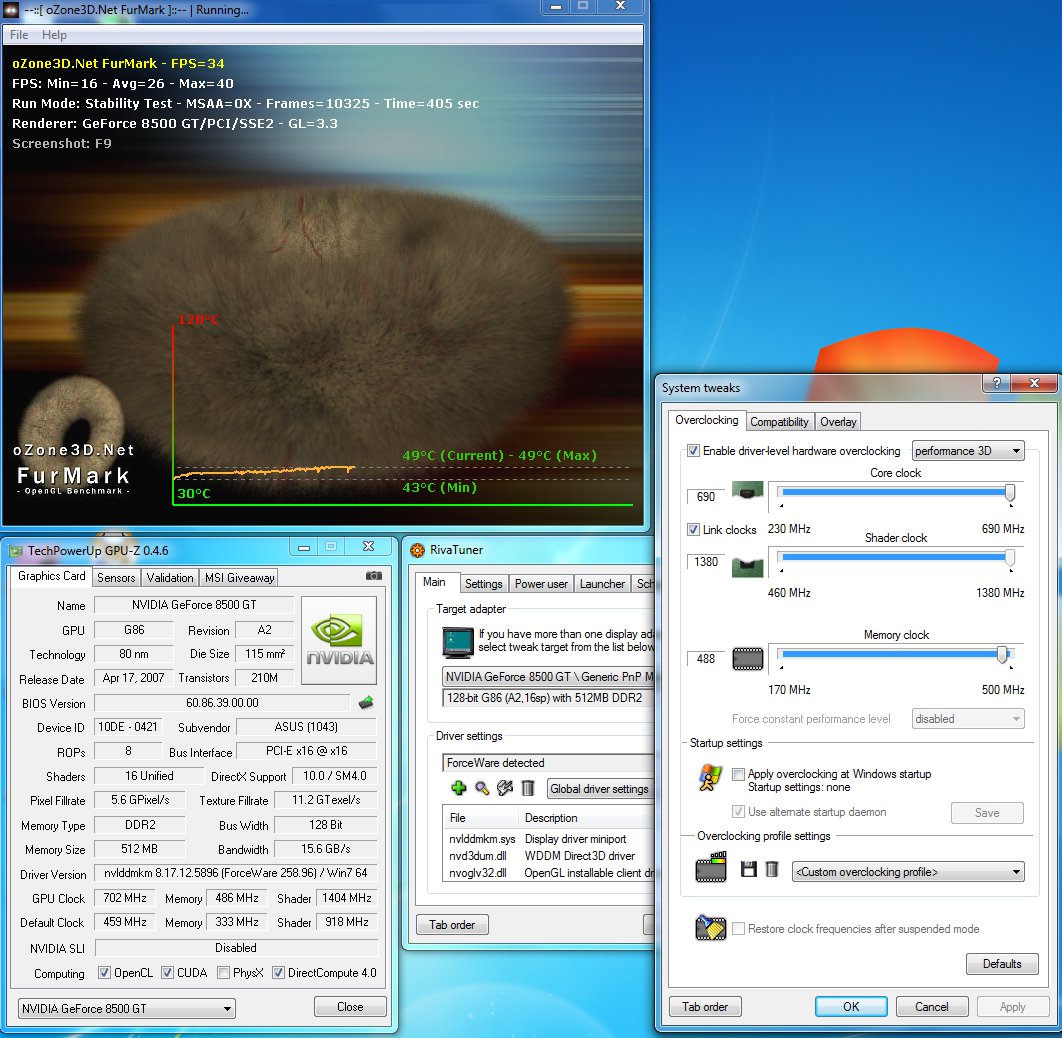The height and width of the screenshot is (1038, 1062).
Task: Open the performance 3D dropdown
Action: [968, 451]
